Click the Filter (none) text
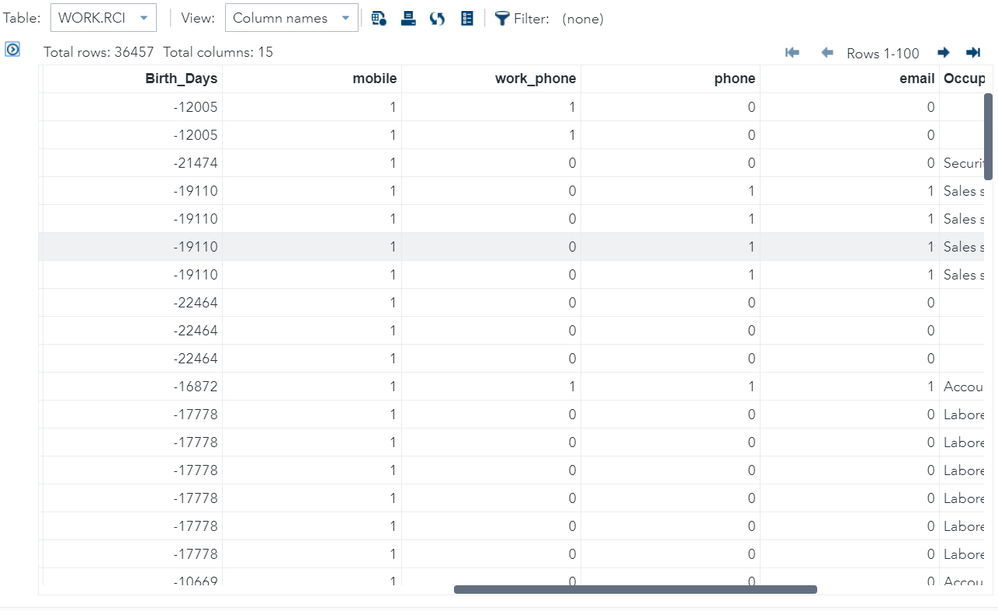998x611 pixels. (582, 18)
